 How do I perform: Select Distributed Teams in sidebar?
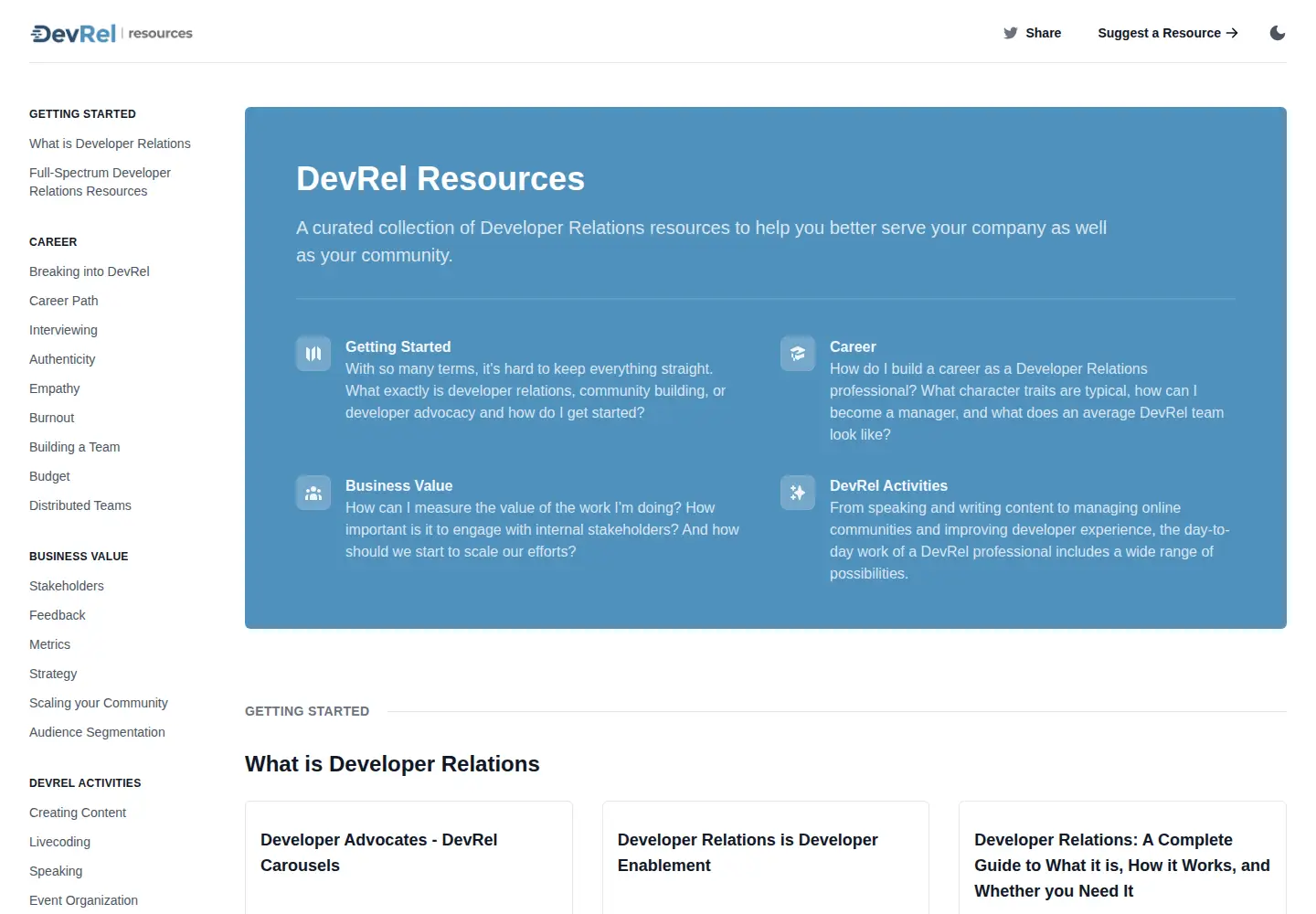80,505
